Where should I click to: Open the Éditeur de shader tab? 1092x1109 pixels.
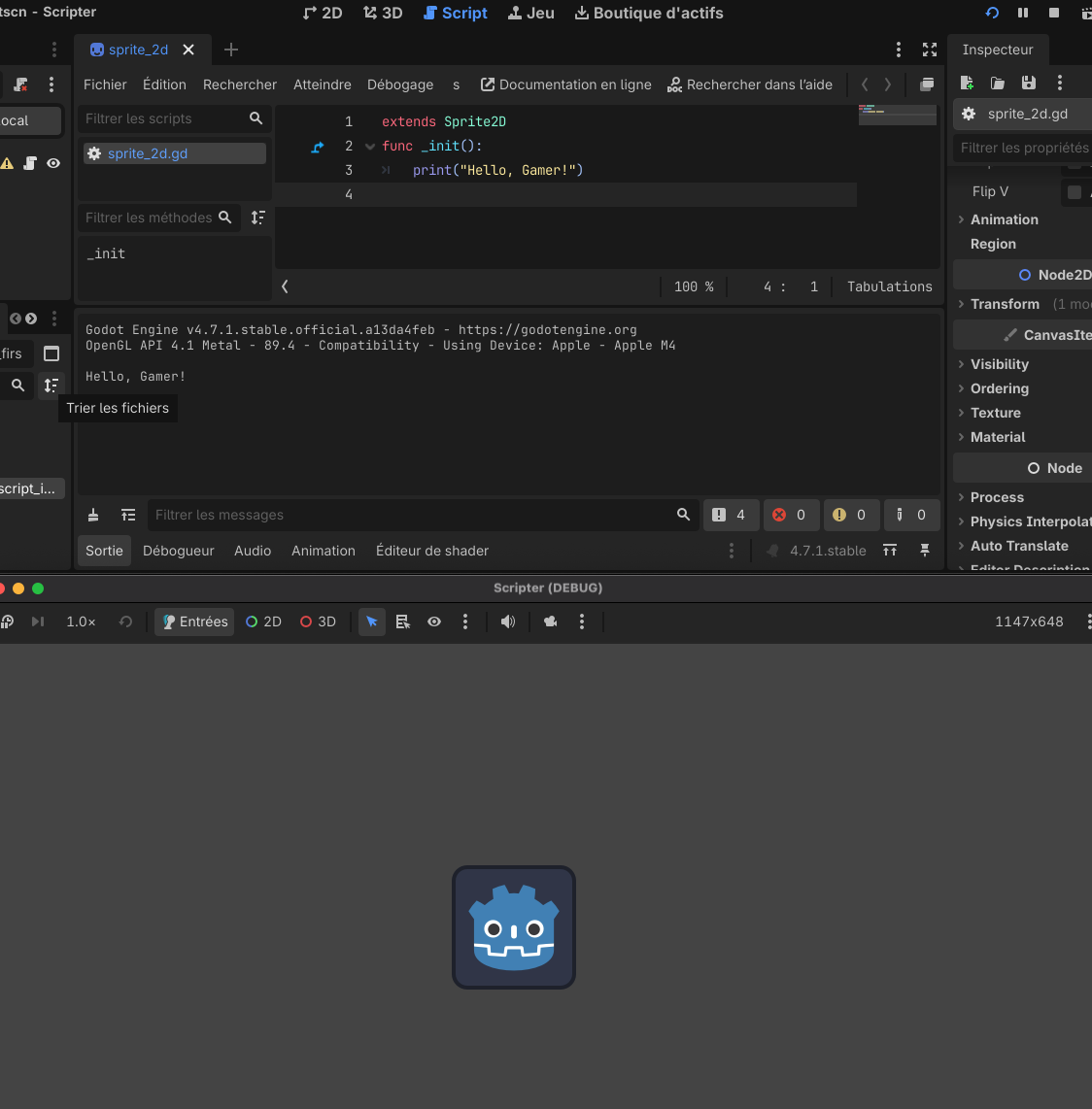(431, 551)
